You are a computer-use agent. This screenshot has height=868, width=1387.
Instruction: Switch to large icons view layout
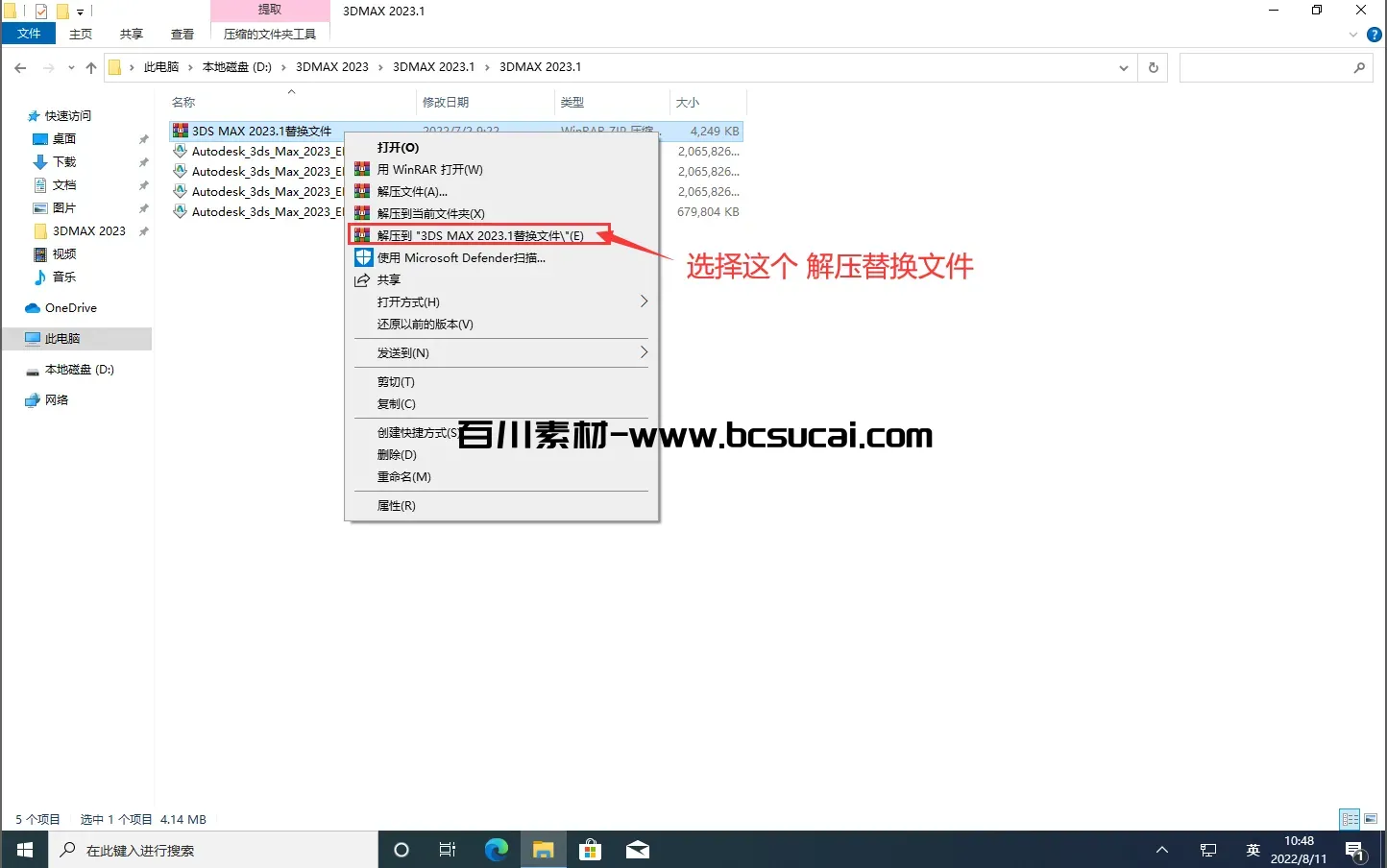coord(1371,819)
